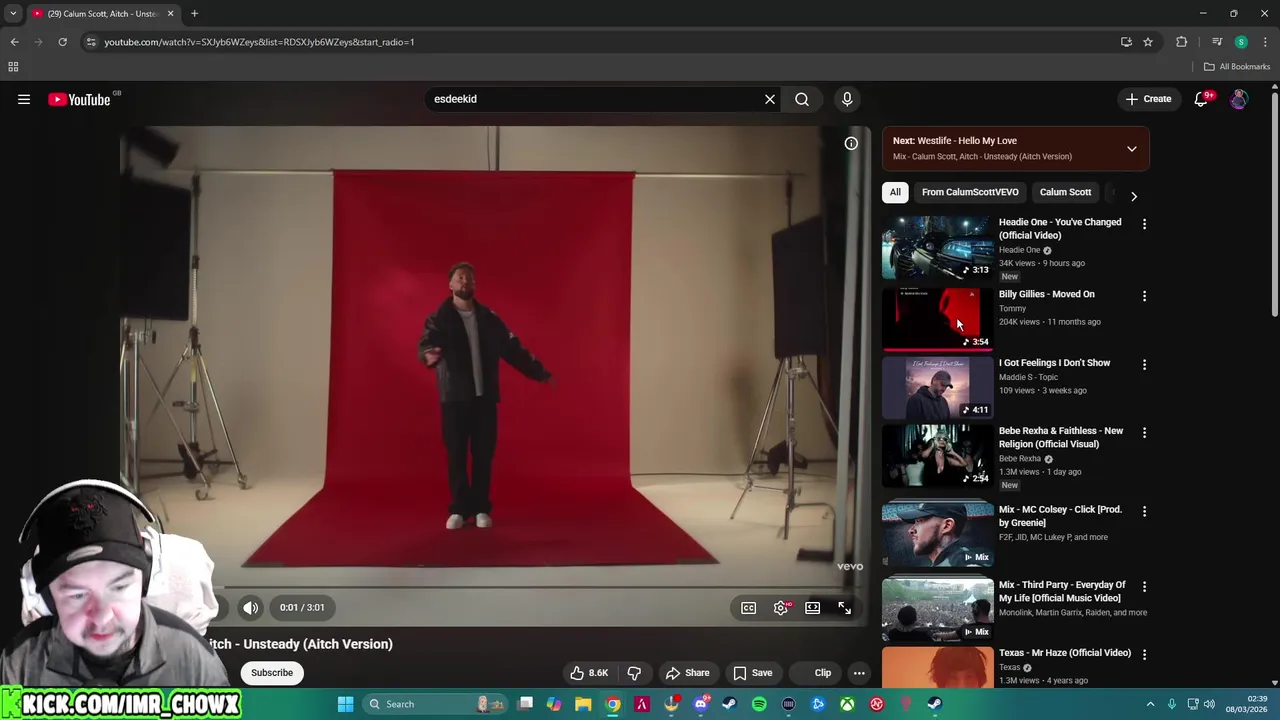Go back in Chrome
Image resolution: width=1280 pixels, height=720 pixels.
coord(14,42)
